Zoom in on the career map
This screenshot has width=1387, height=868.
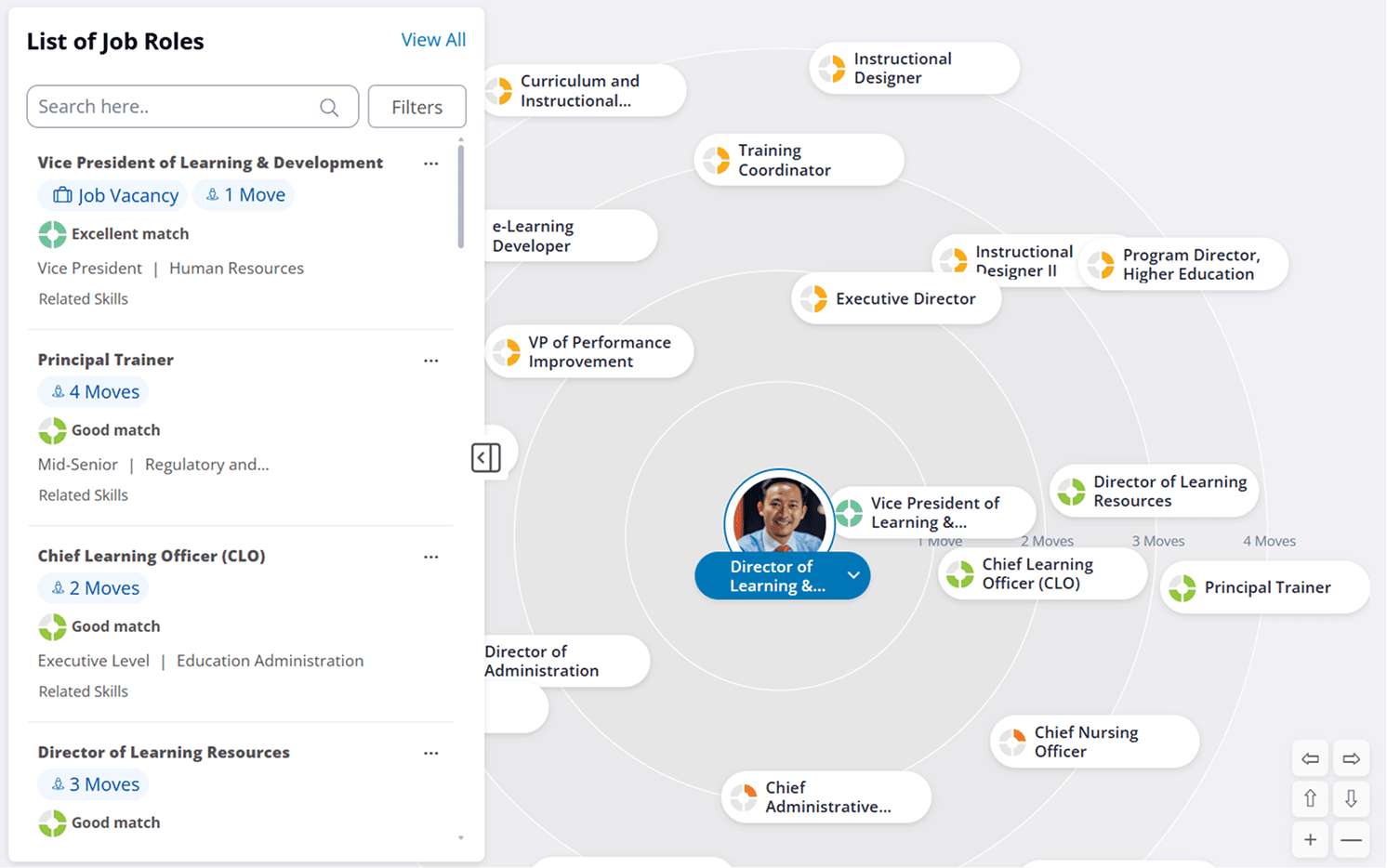click(1310, 838)
